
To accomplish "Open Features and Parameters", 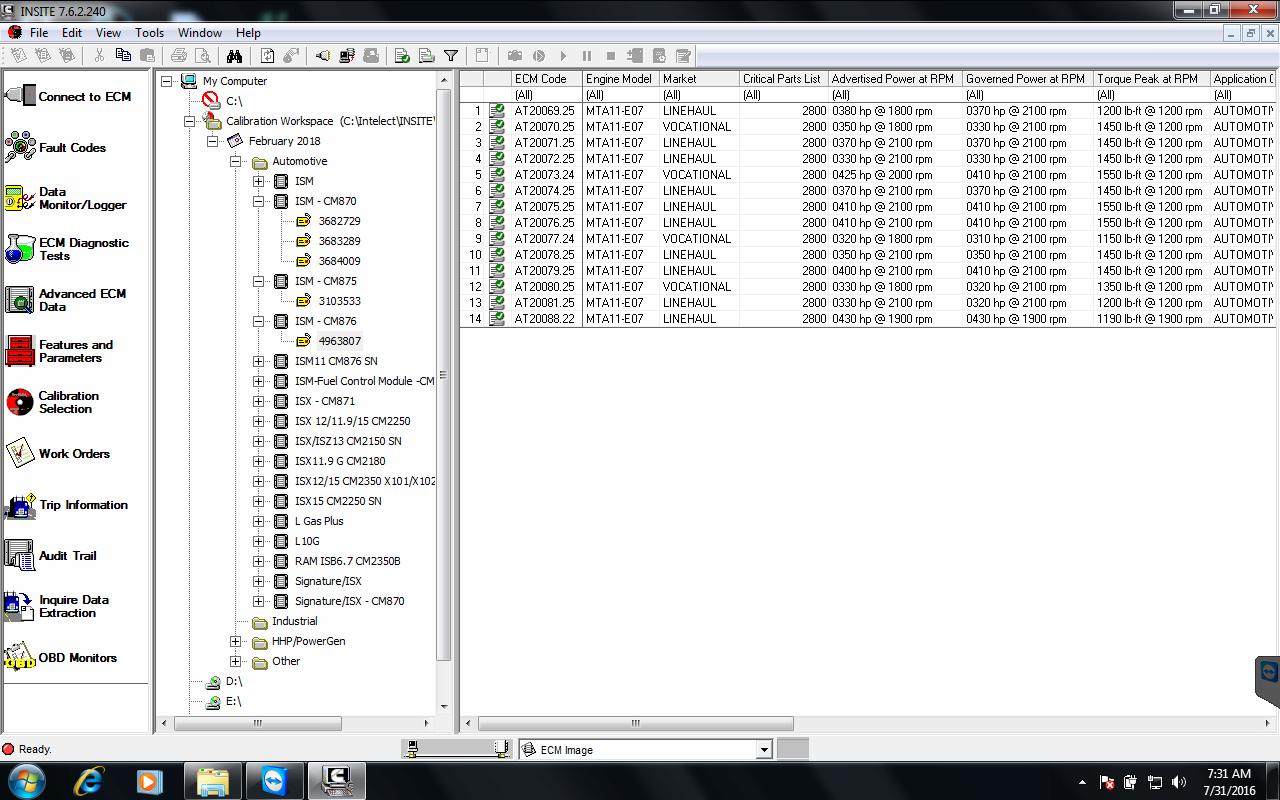I will click(x=21, y=351).
